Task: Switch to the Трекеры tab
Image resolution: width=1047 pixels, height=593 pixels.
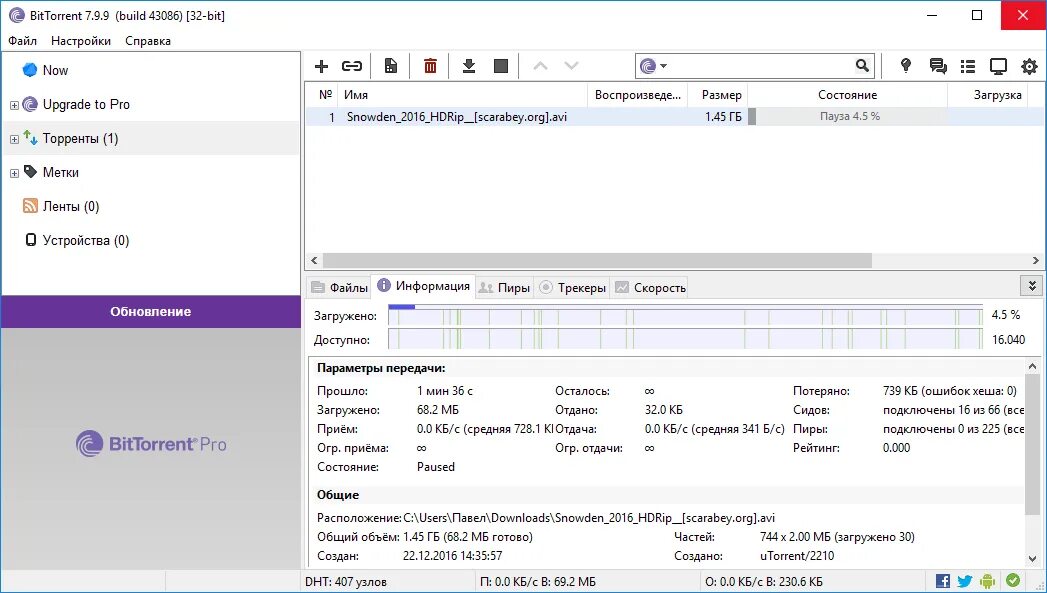Action: tap(572, 288)
